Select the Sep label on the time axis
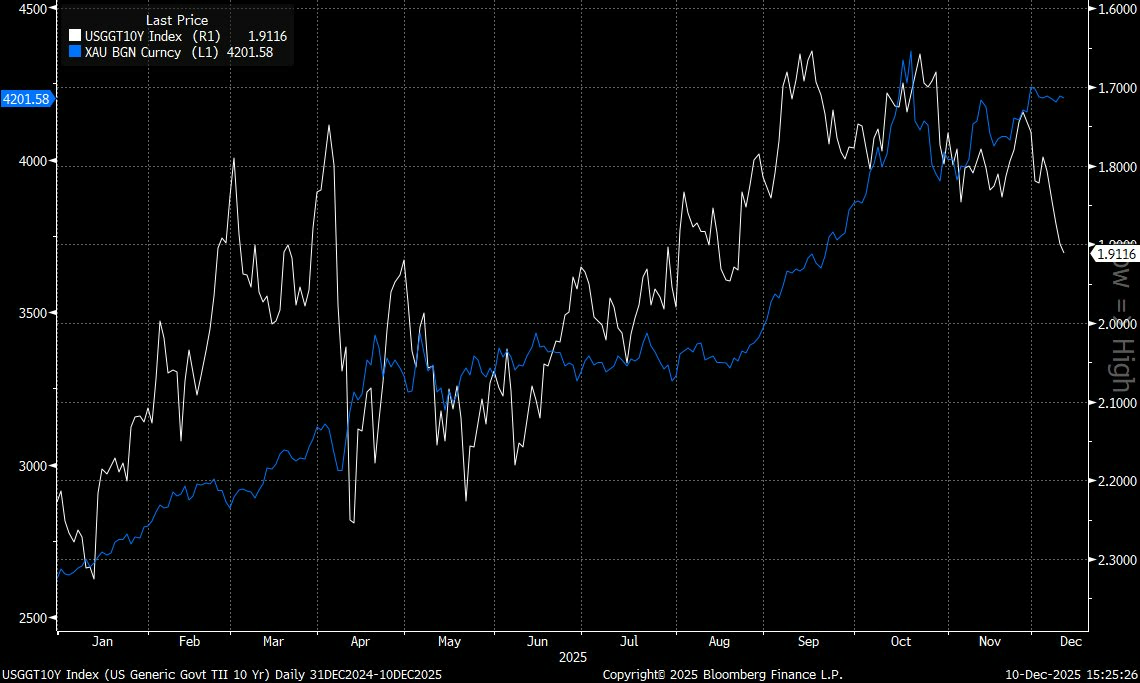 808,641
